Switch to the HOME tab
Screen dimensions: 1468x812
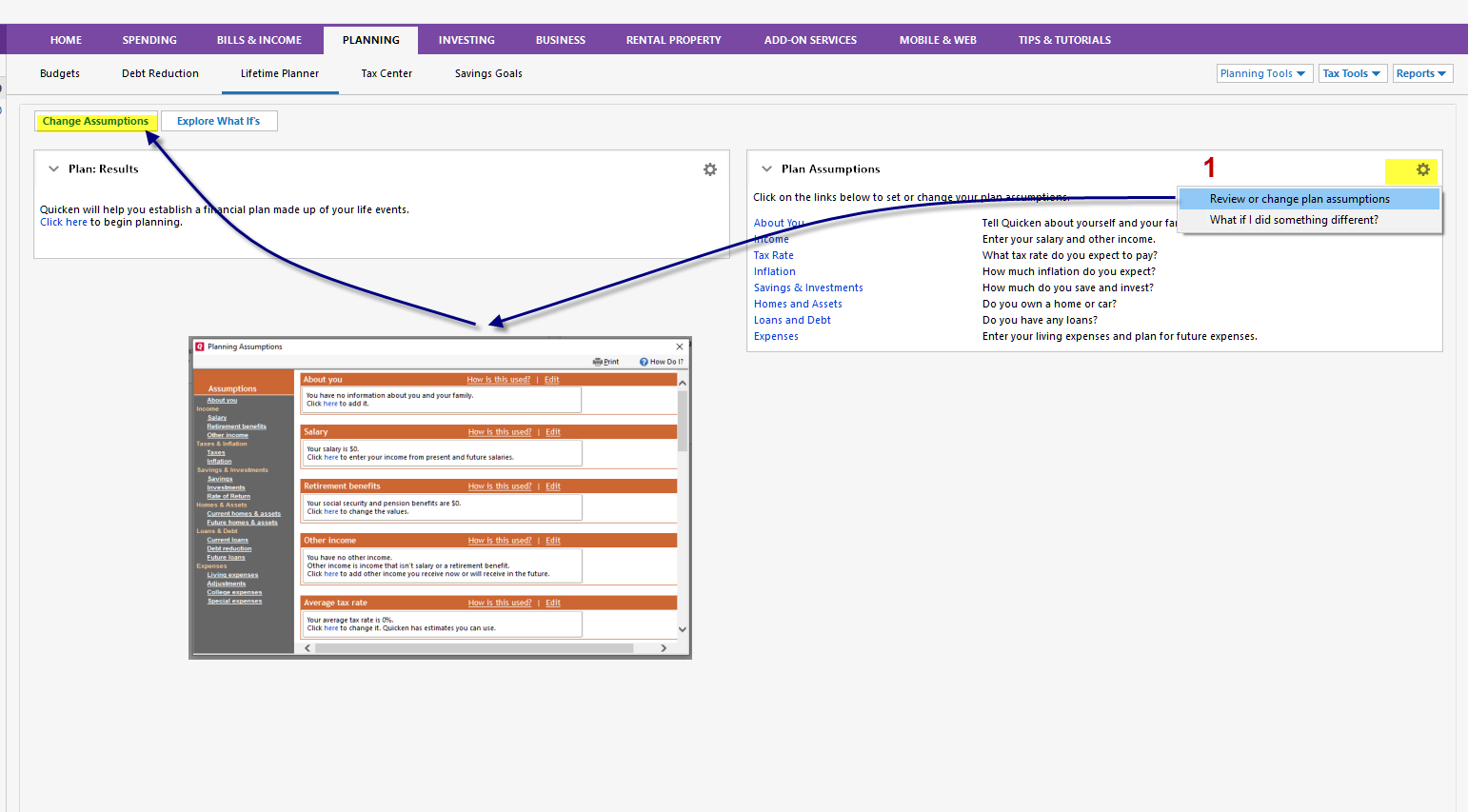66,40
